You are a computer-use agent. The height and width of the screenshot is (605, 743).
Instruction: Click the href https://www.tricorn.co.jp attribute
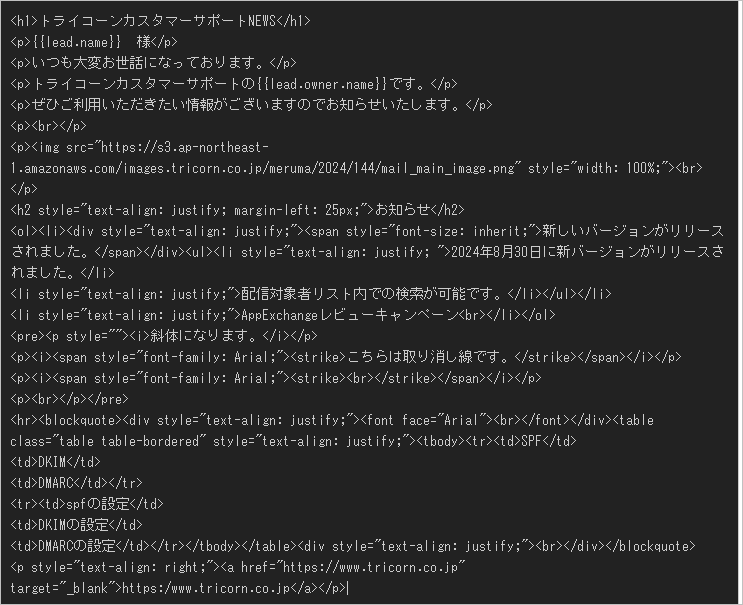pos(346,567)
